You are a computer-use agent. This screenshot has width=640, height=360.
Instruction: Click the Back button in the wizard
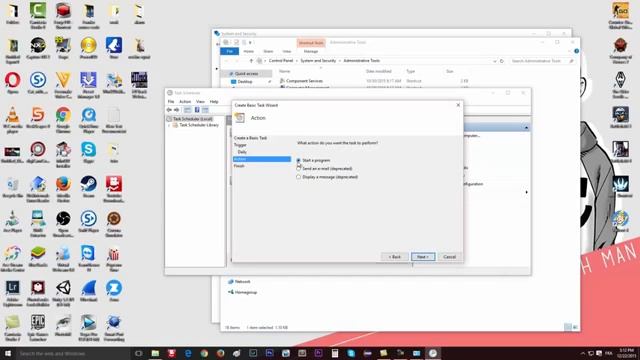pyautogui.click(x=395, y=257)
